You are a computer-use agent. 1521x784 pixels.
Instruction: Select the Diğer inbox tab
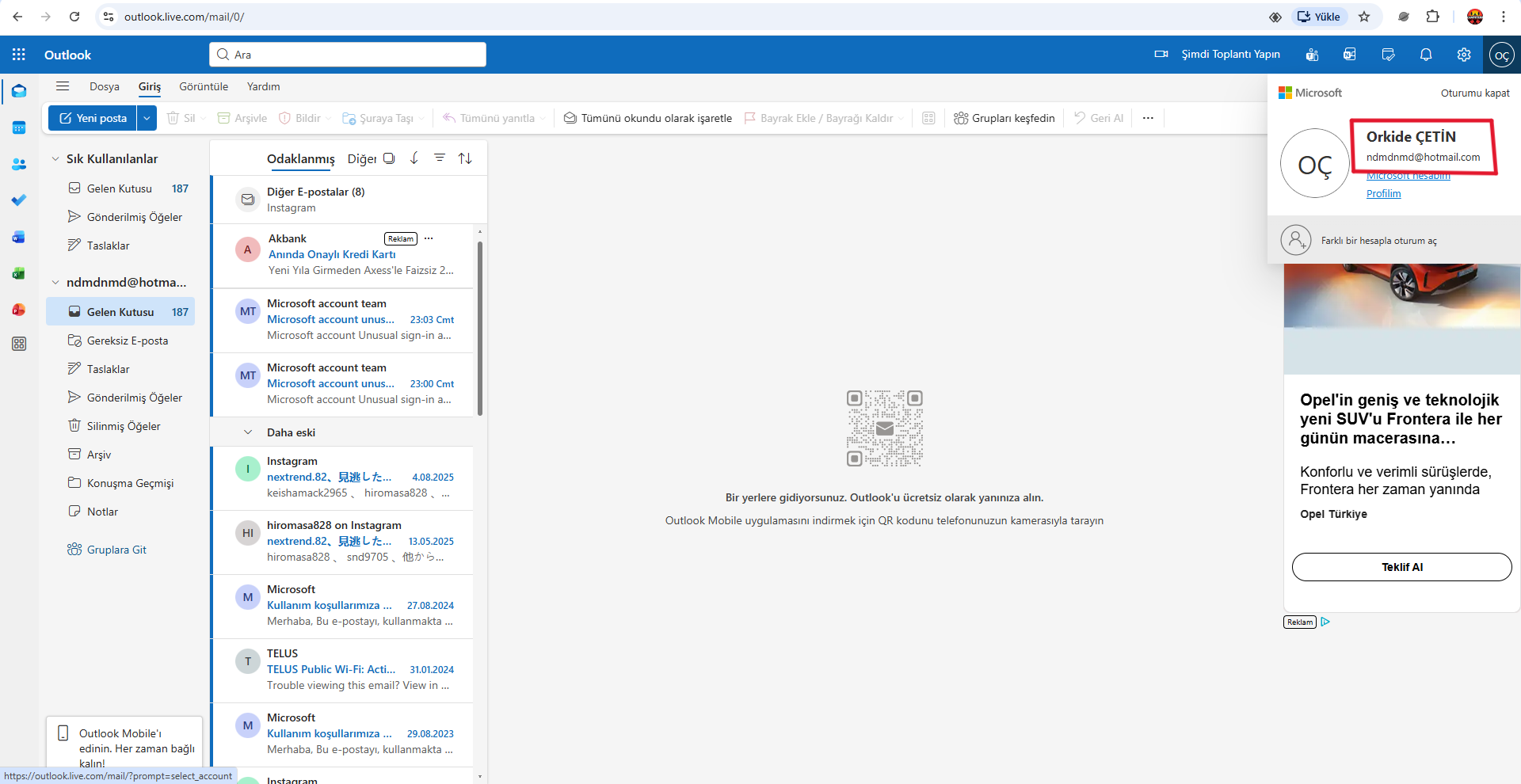[x=362, y=159]
